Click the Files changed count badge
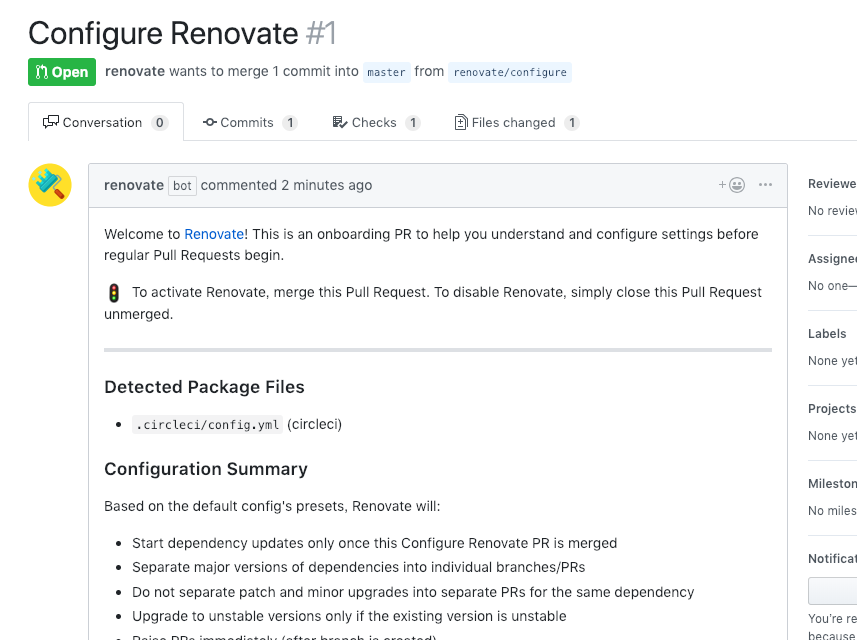857x640 pixels. [572, 122]
